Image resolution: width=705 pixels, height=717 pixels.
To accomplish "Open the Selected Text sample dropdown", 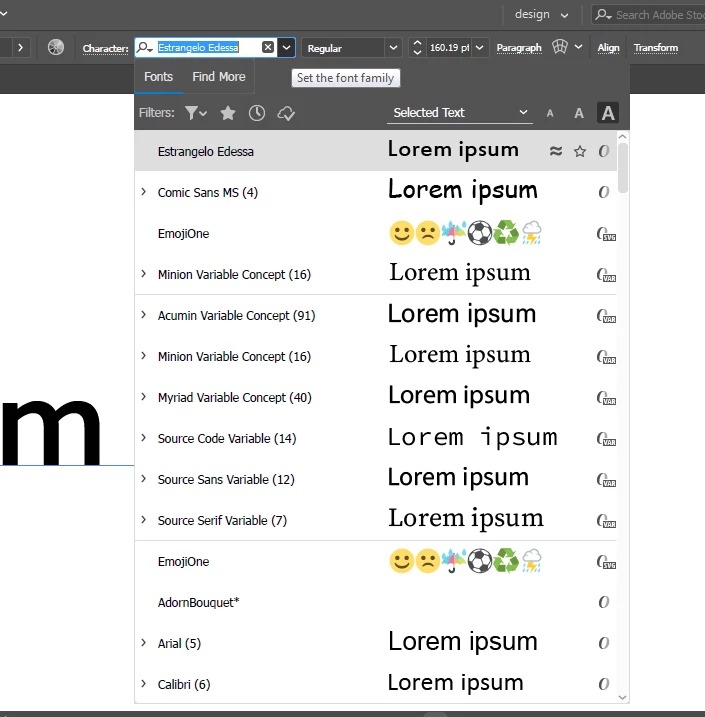I will 459,112.
